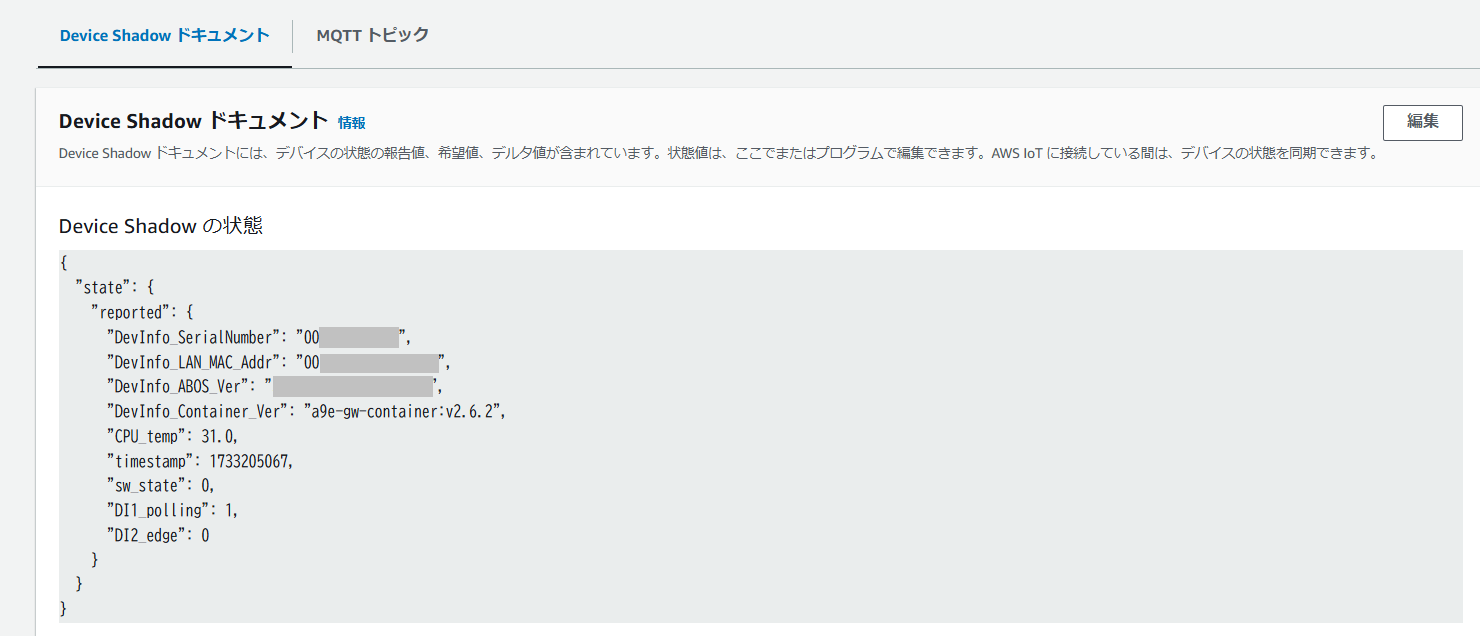1480x636 pixels.
Task: Click the redacted ABOS version value
Action: pyautogui.click(x=353, y=387)
